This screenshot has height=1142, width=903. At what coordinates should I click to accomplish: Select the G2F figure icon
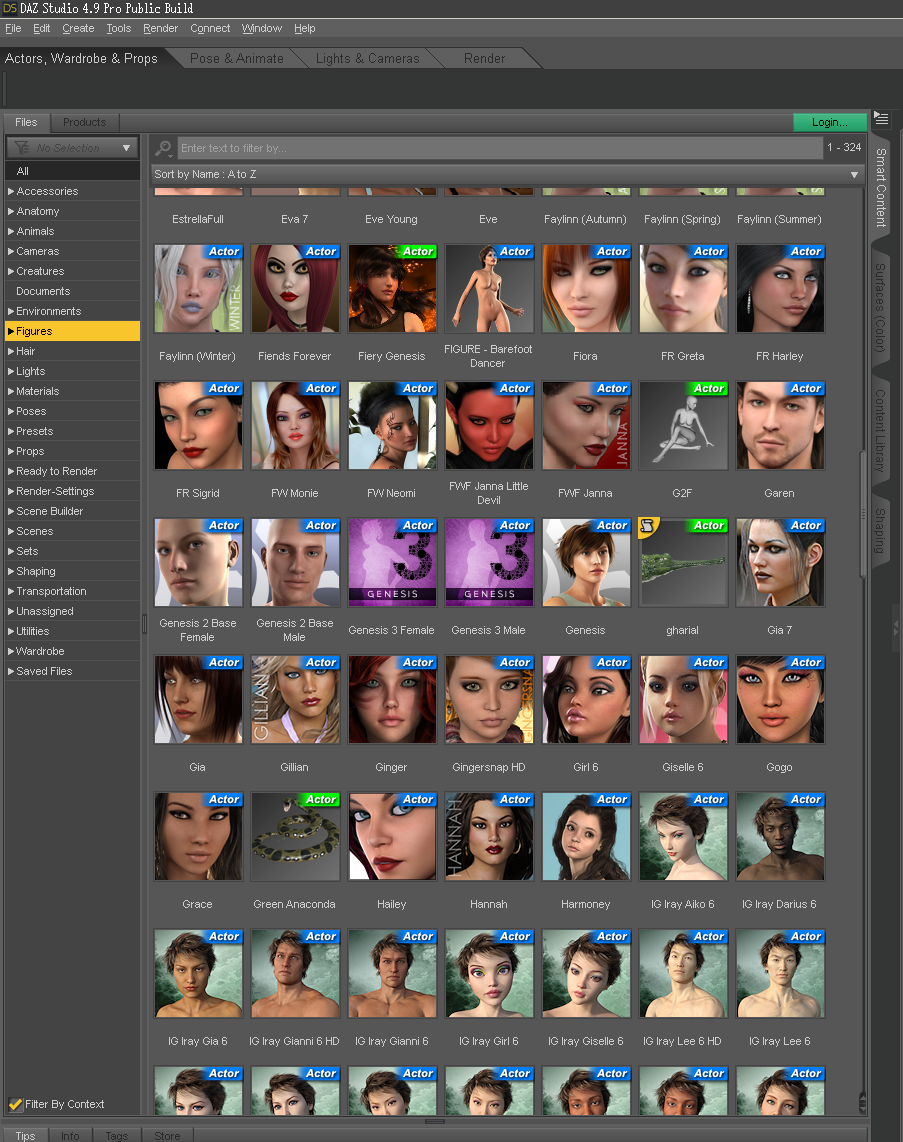click(683, 426)
